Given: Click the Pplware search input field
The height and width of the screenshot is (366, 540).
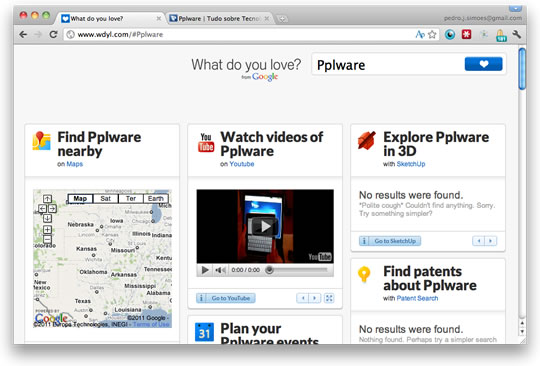Looking at the screenshot, I should (x=387, y=64).
